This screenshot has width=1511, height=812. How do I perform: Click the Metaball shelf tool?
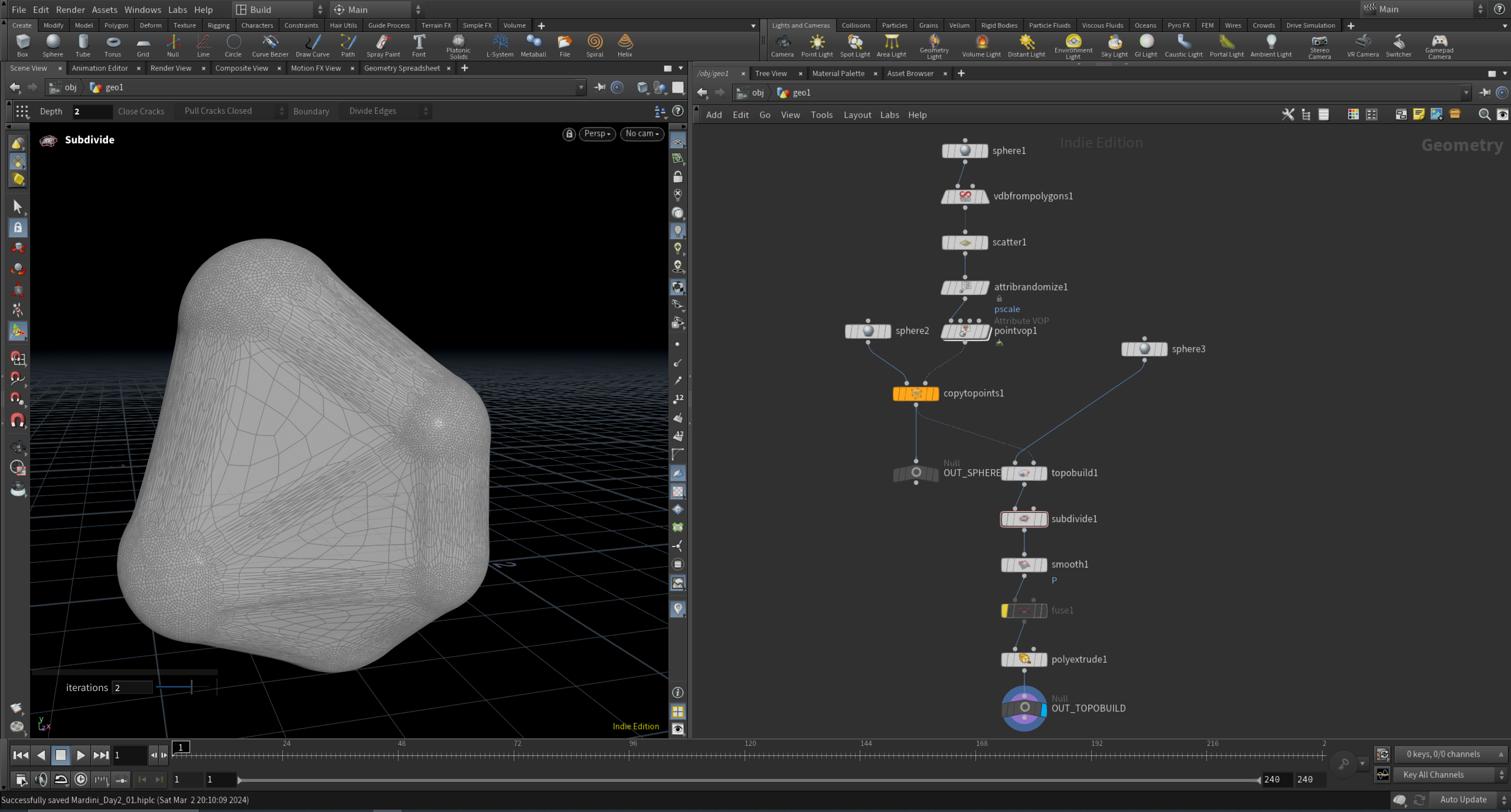pos(533,45)
